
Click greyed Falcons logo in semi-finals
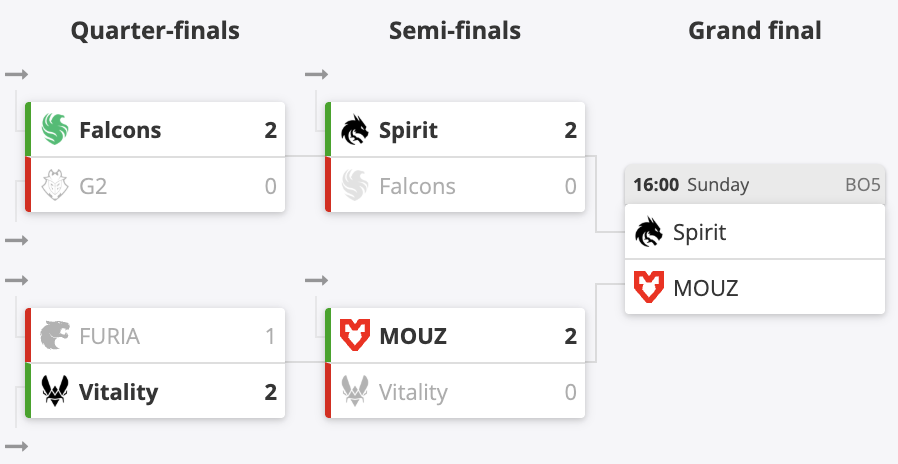(x=355, y=186)
